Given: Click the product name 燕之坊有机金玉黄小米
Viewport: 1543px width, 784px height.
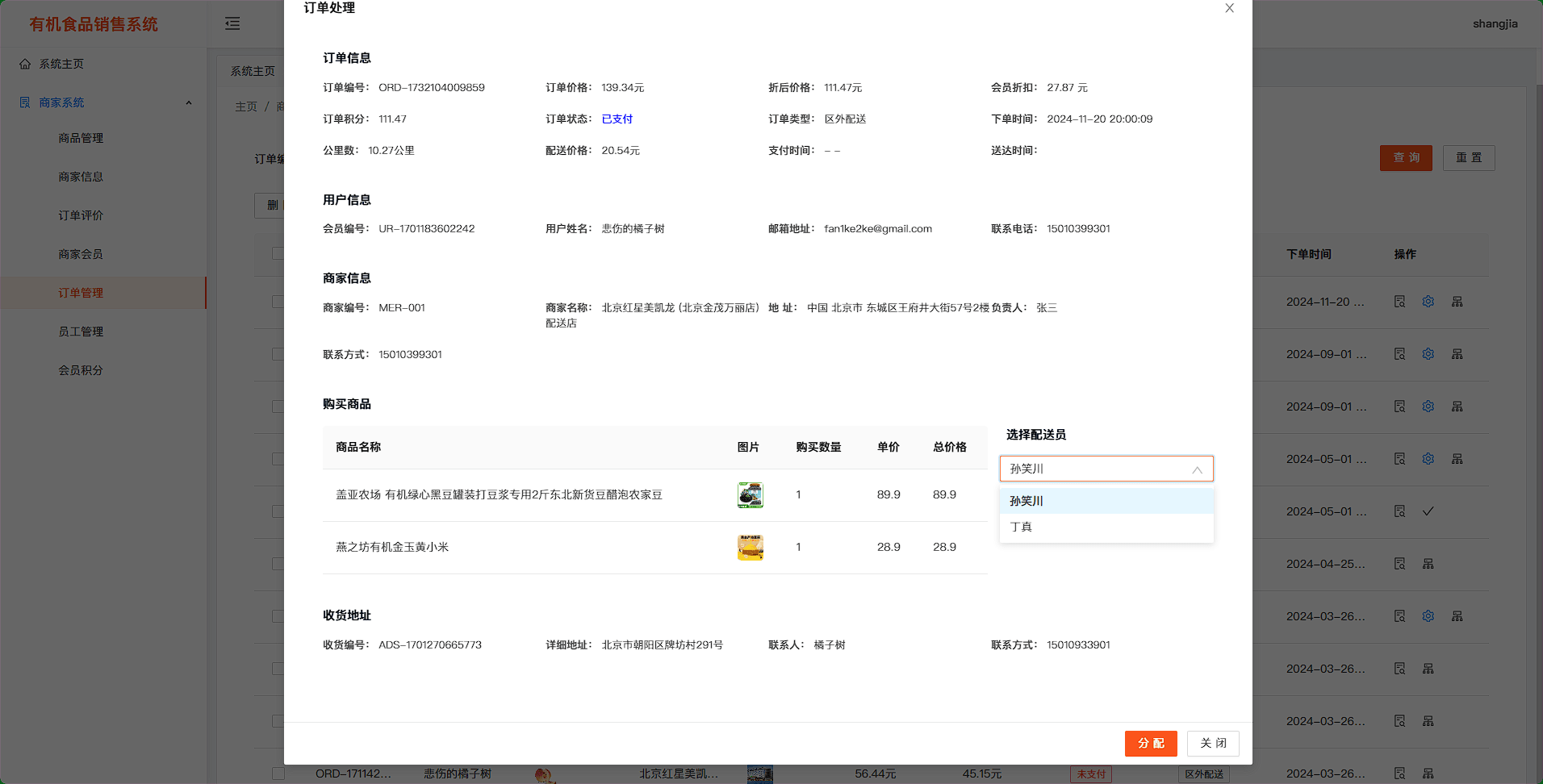Looking at the screenshot, I should coord(392,547).
